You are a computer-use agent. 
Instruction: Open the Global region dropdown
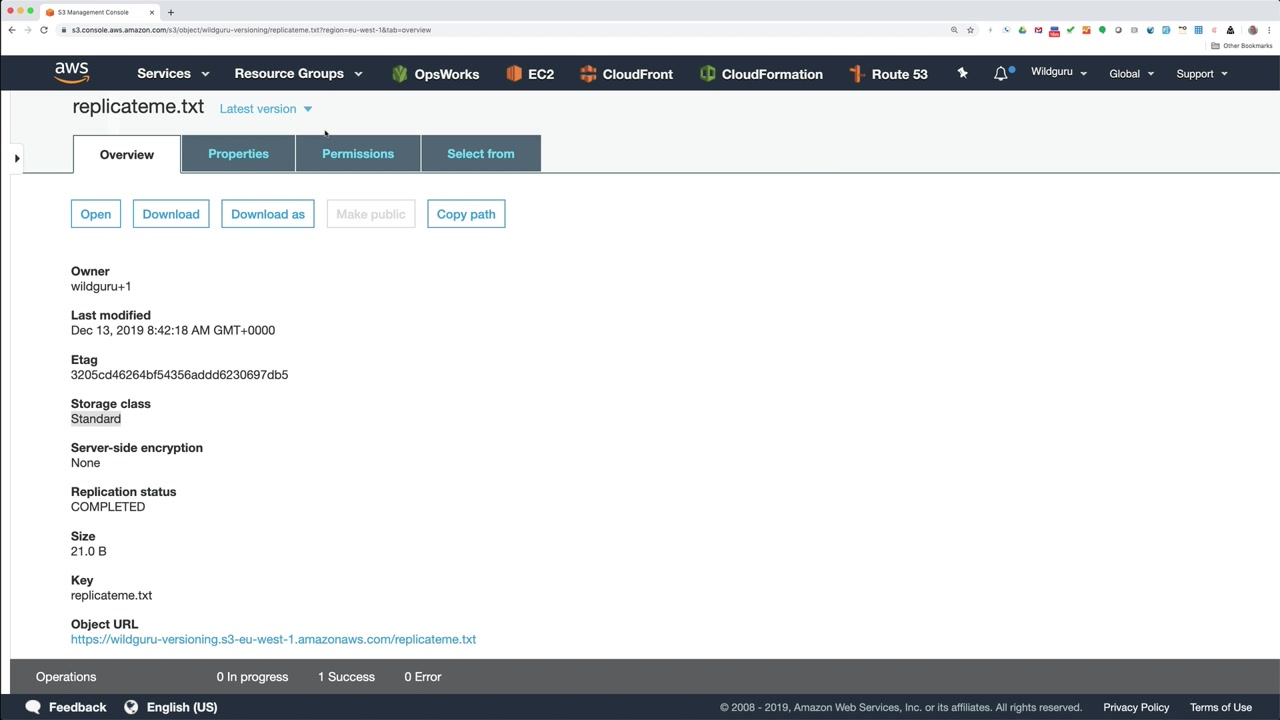coord(1132,74)
